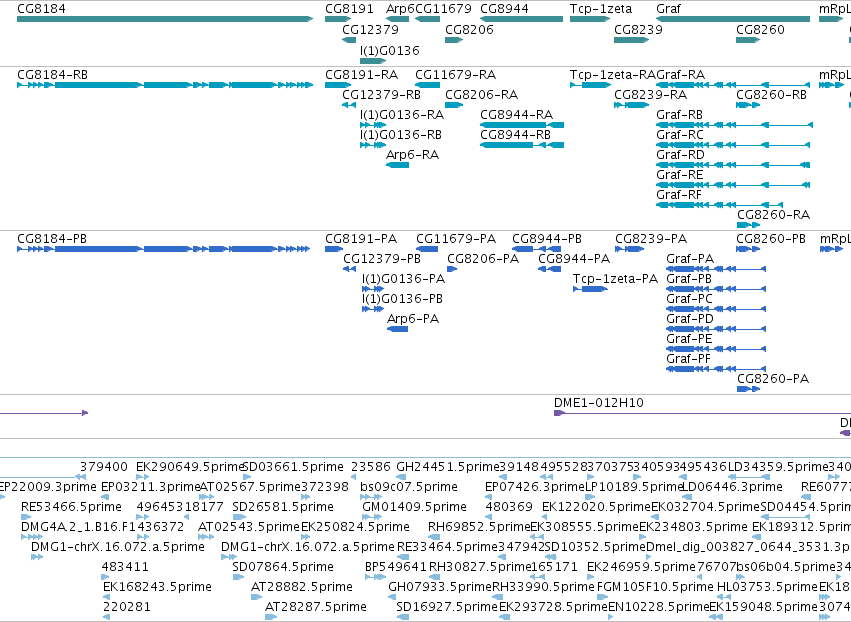
Task: Select the l(1)G0136-RA transcript
Action: coord(373,125)
